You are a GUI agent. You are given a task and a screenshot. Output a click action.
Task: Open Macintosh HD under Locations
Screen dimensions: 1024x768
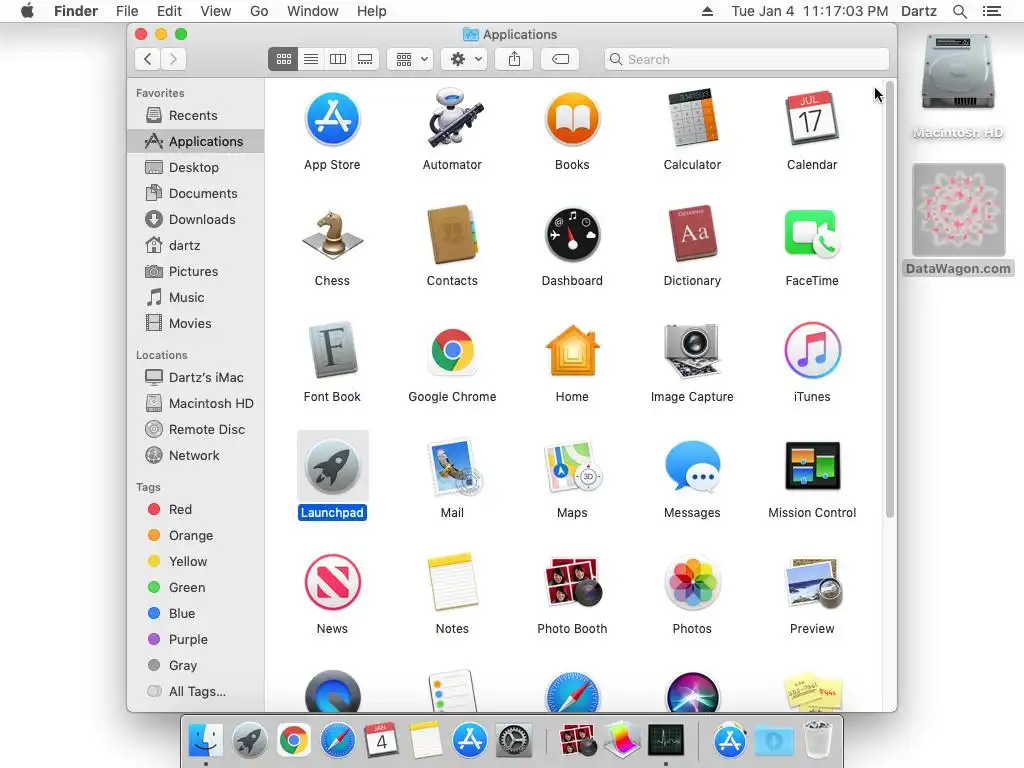[x=196, y=404]
